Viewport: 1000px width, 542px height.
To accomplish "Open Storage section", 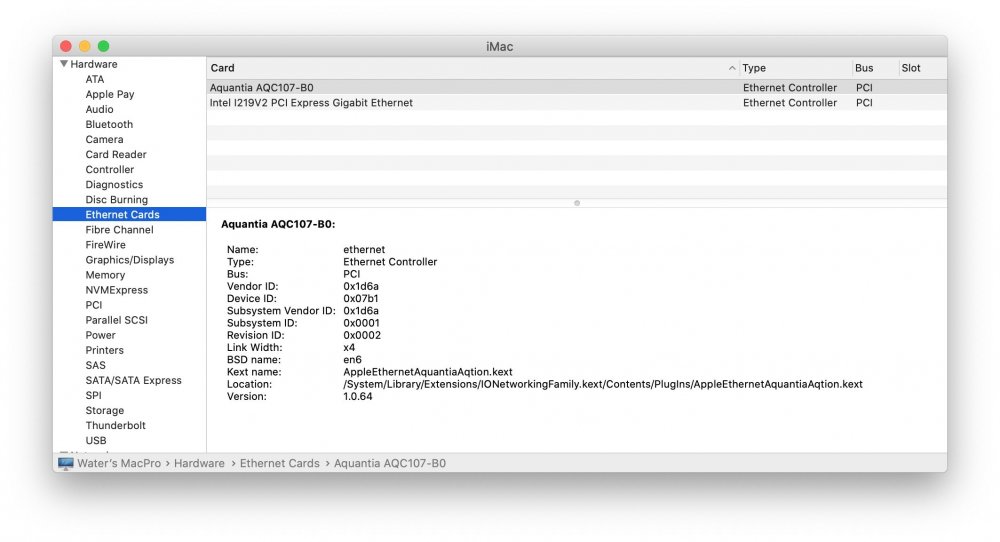I will pos(105,410).
